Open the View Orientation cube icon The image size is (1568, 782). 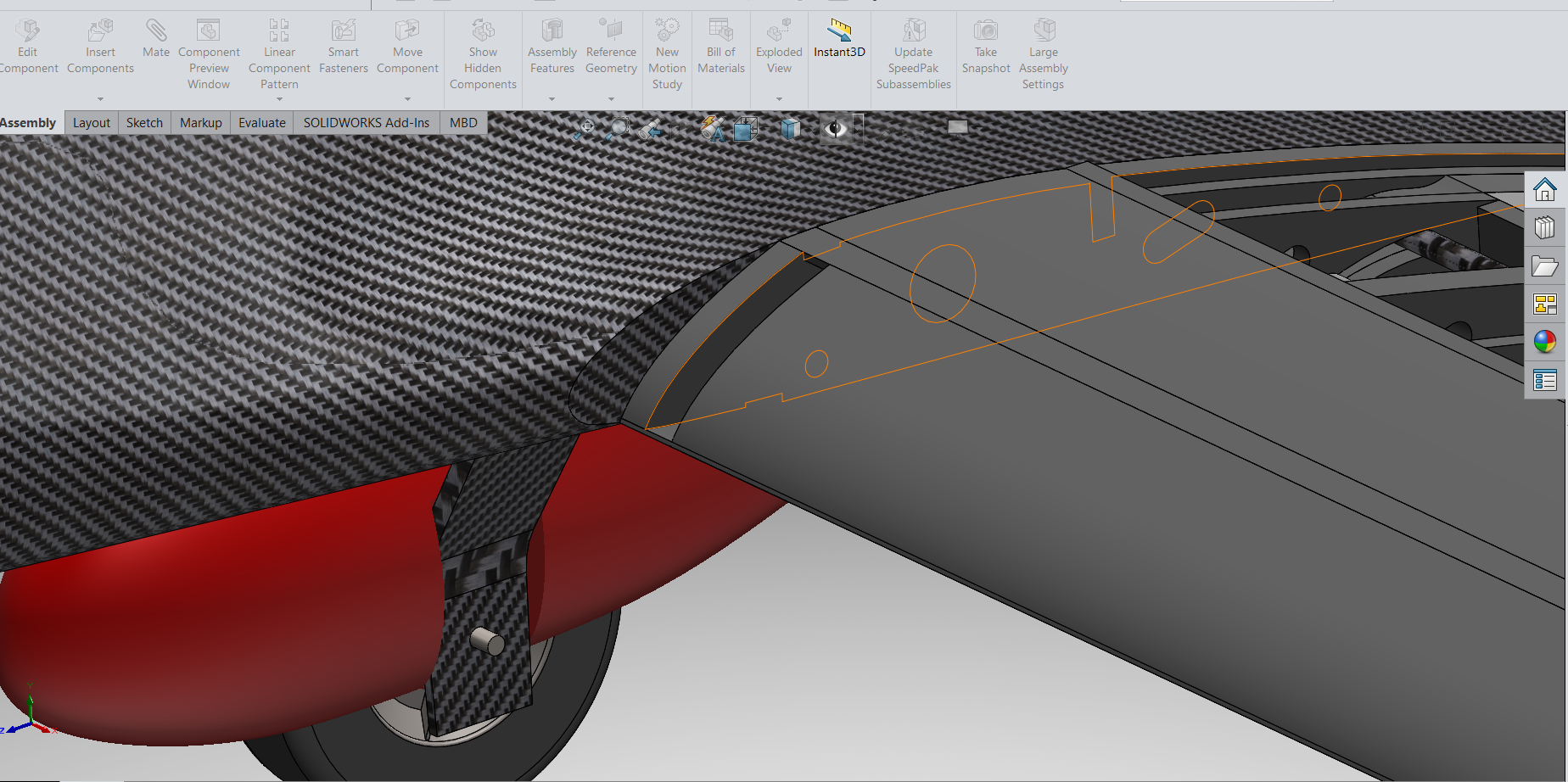[x=746, y=129]
